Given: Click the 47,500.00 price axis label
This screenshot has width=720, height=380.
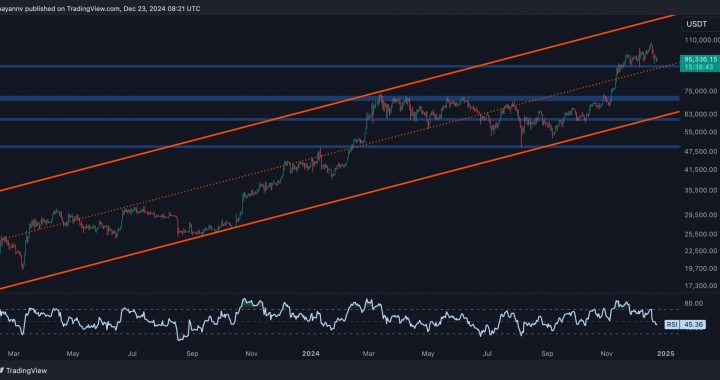Looking at the screenshot, I should click(x=700, y=151).
